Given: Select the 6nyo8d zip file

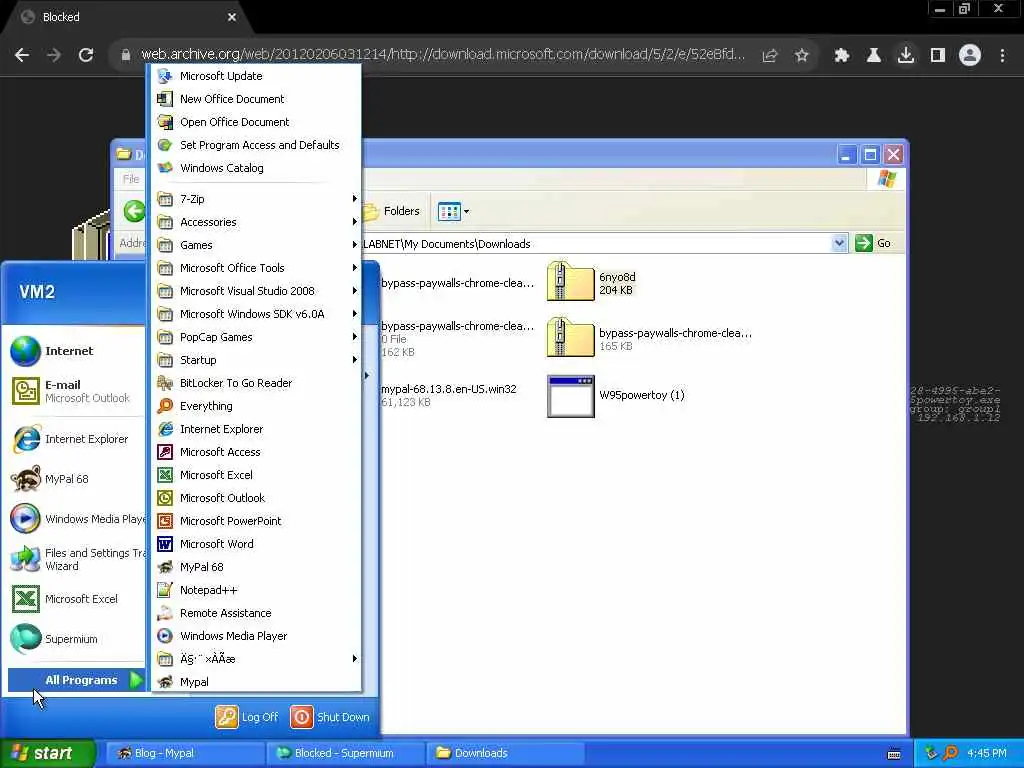Looking at the screenshot, I should coord(592,283).
